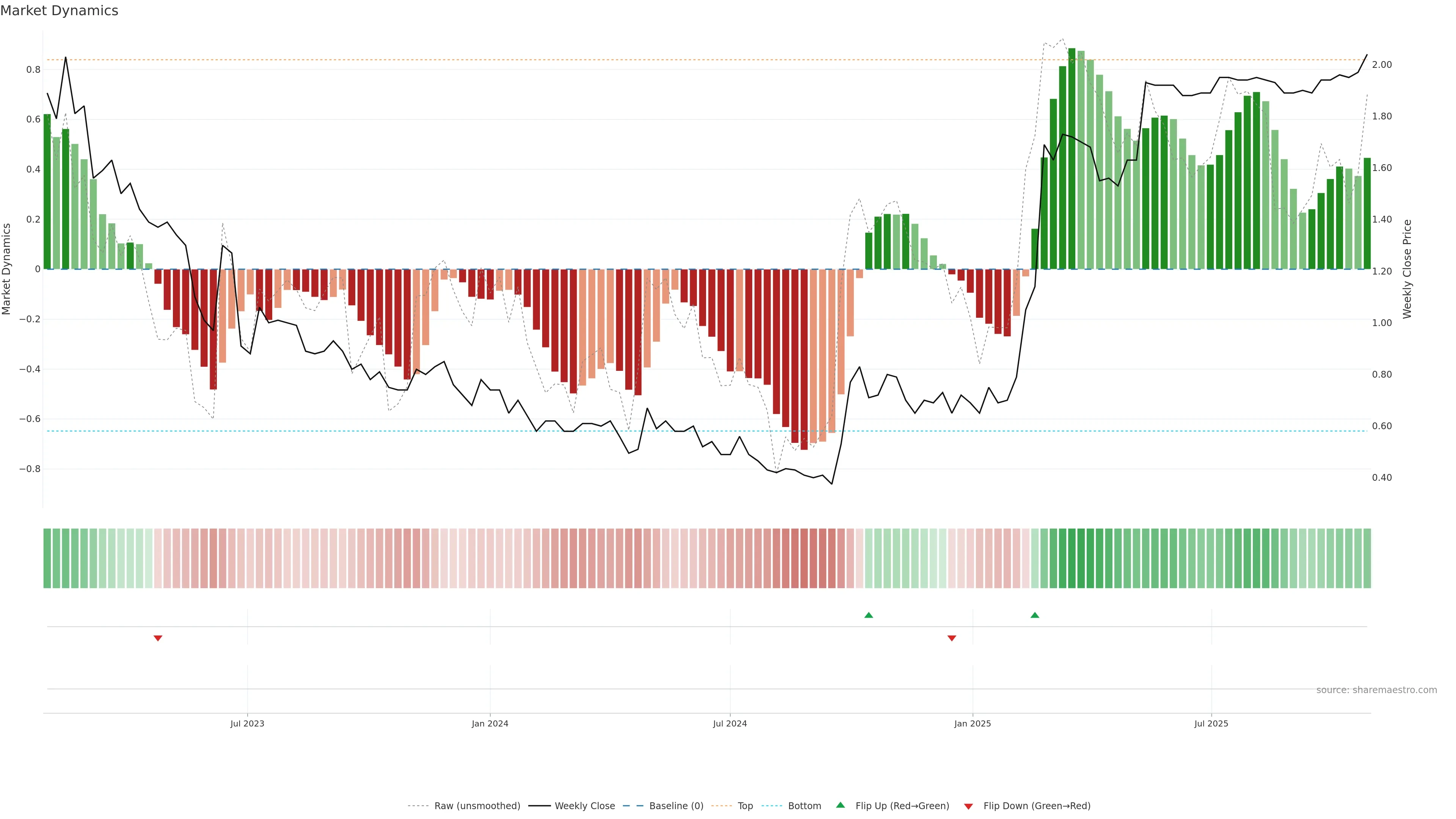Image resolution: width=1456 pixels, height=819 pixels.
Task: Click the solid black Weekly Close legend icon
Action: pos(539,806)
